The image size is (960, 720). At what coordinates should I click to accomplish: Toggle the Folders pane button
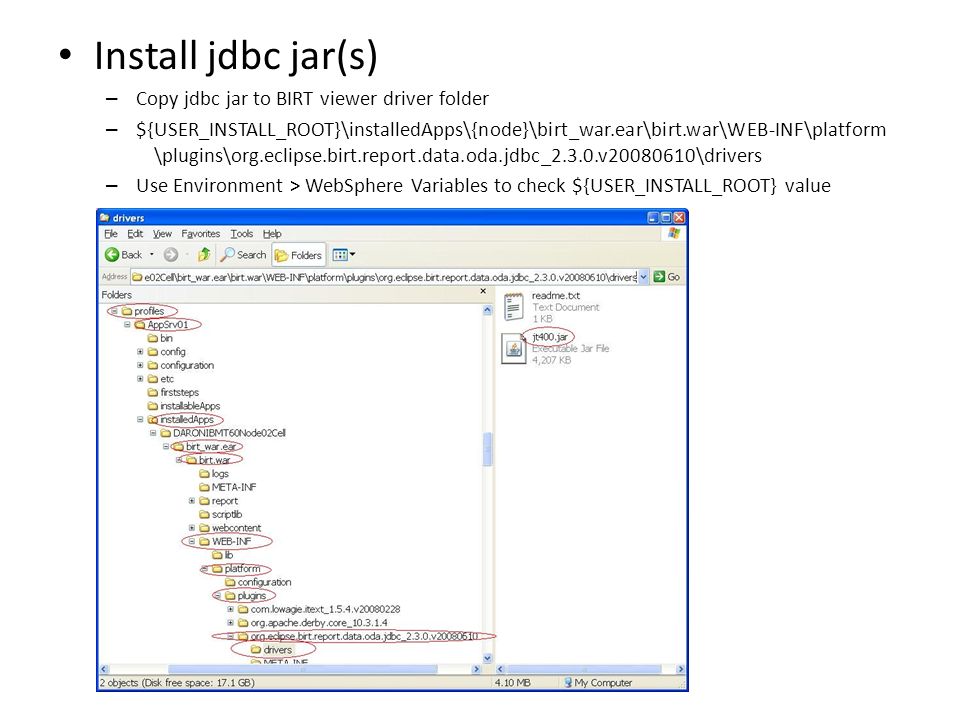(x=298, y=255)
